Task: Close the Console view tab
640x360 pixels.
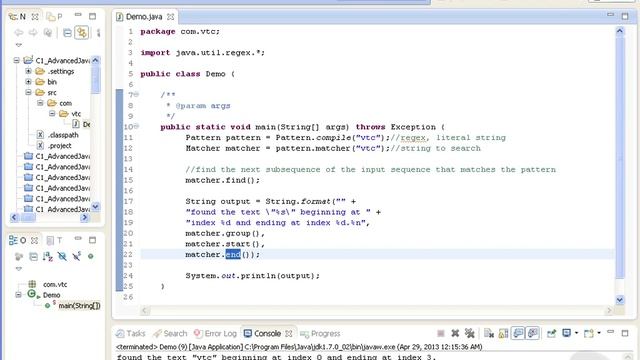Action: point(289,333)
